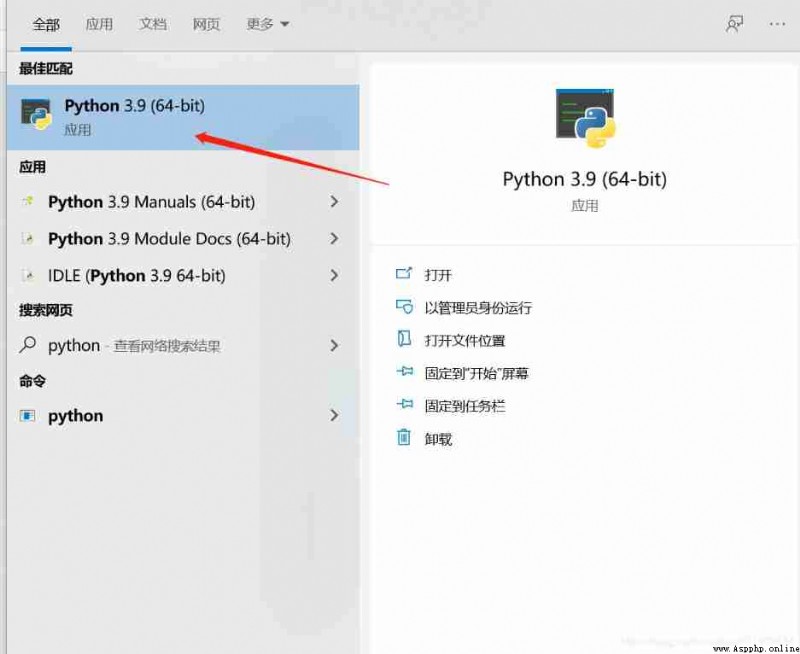The height and width of the screenshot is (654, 800).
Task: Choose 以管理员身份运行
Action: point(478,308)
